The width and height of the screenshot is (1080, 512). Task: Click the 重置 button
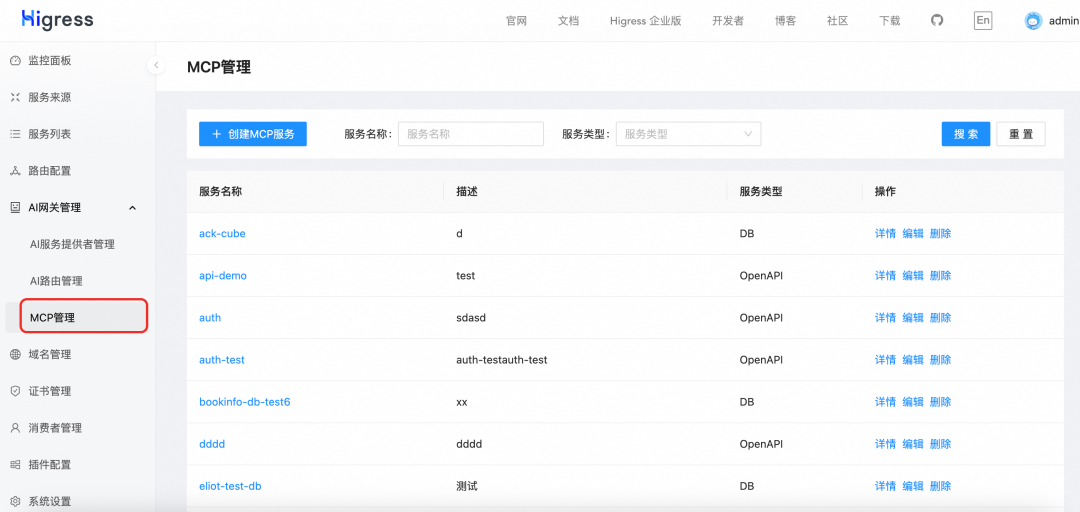[1020, 134]
